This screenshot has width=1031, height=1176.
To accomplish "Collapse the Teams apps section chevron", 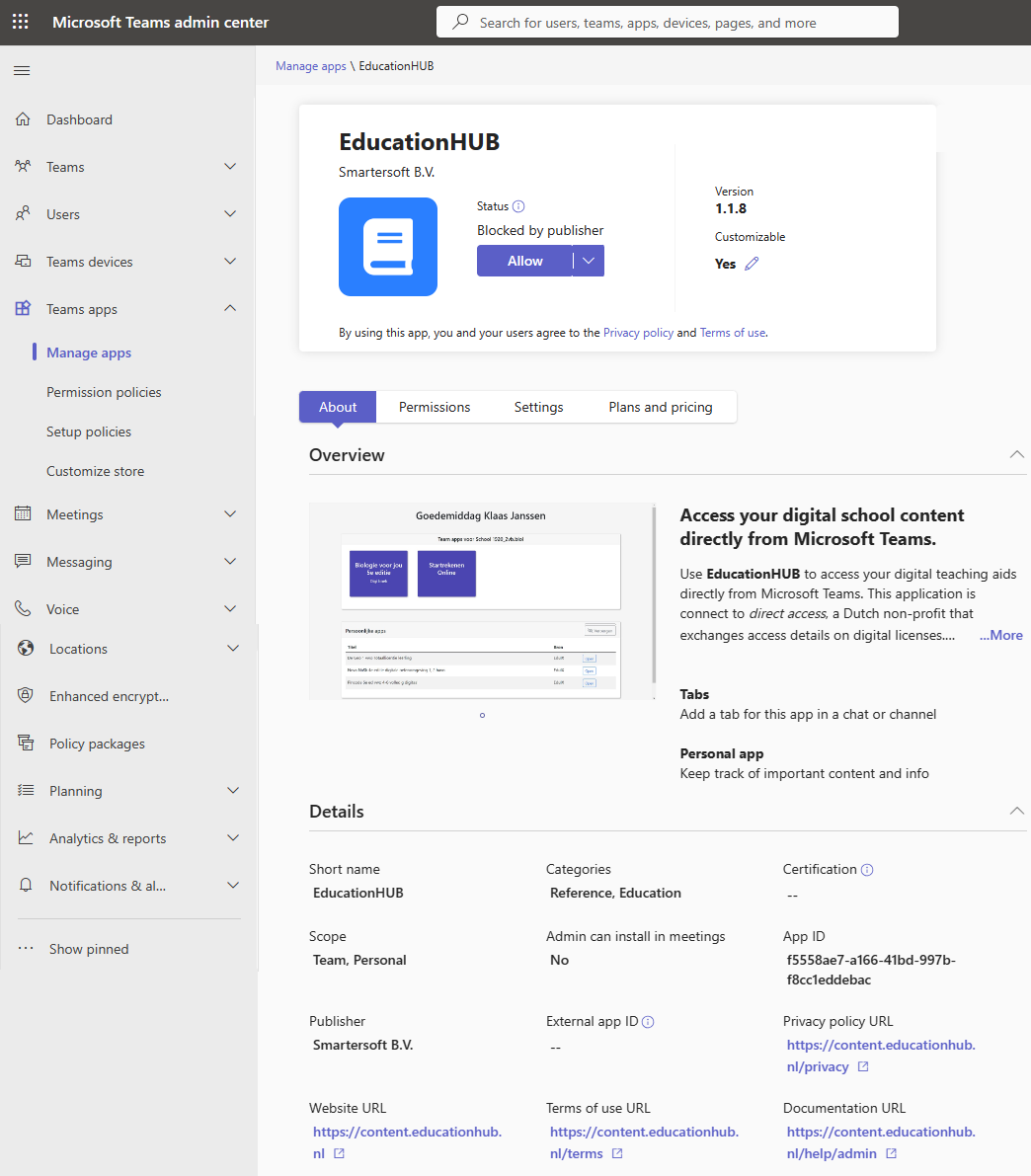I will pos(230,308).
